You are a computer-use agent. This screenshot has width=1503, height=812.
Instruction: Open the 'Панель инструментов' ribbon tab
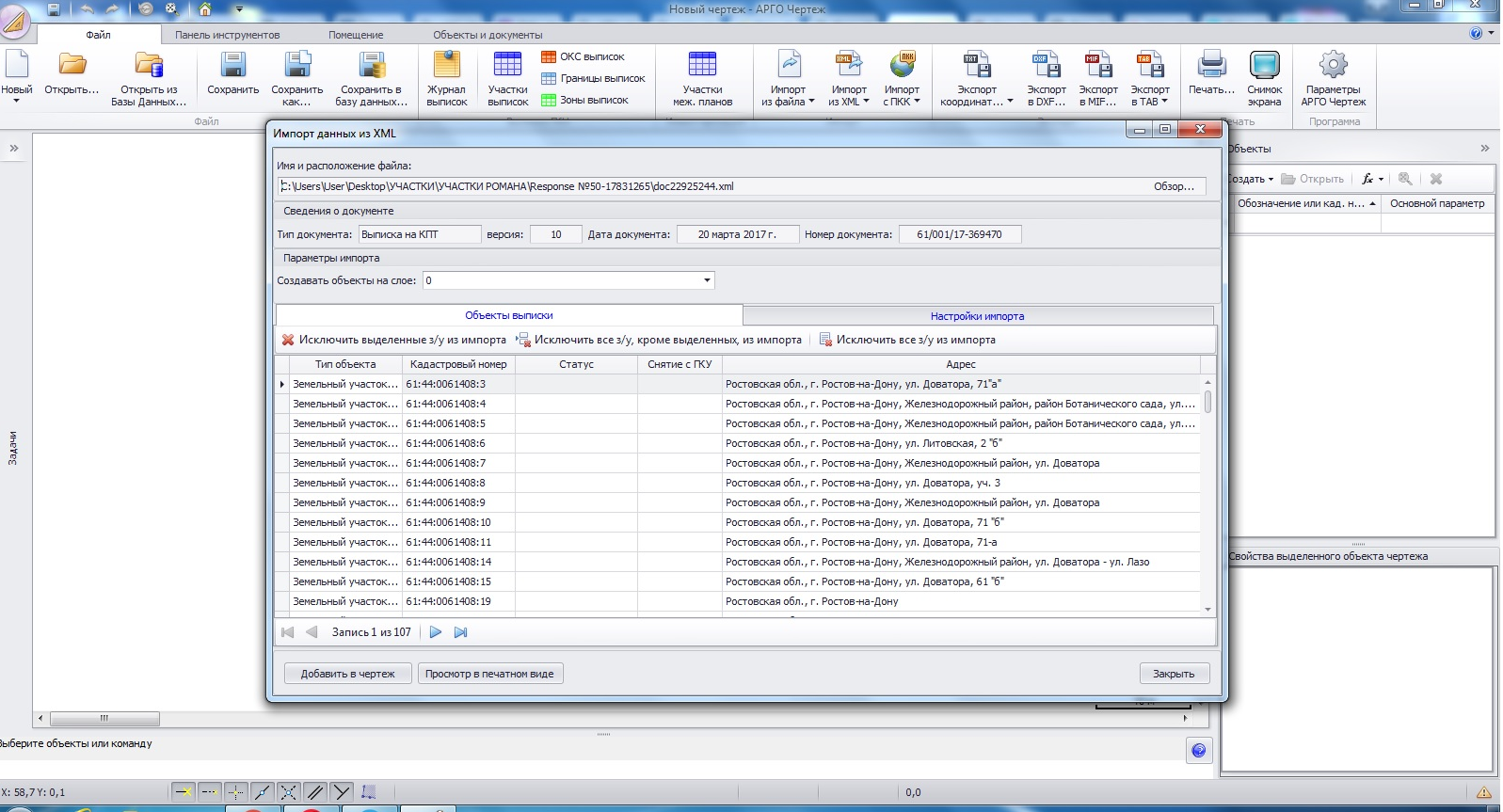[227, 35]
